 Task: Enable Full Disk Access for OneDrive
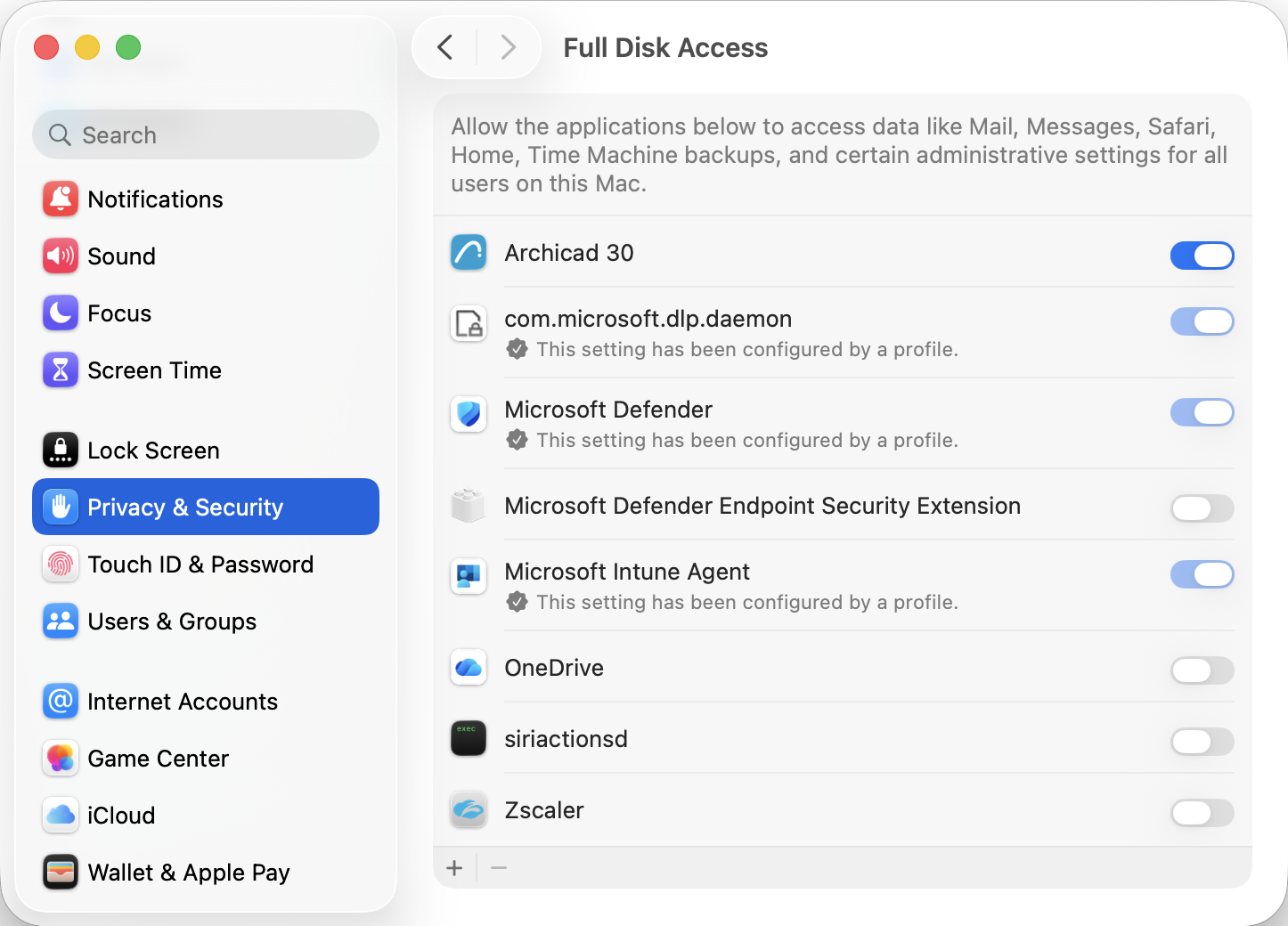[1202, 670]
